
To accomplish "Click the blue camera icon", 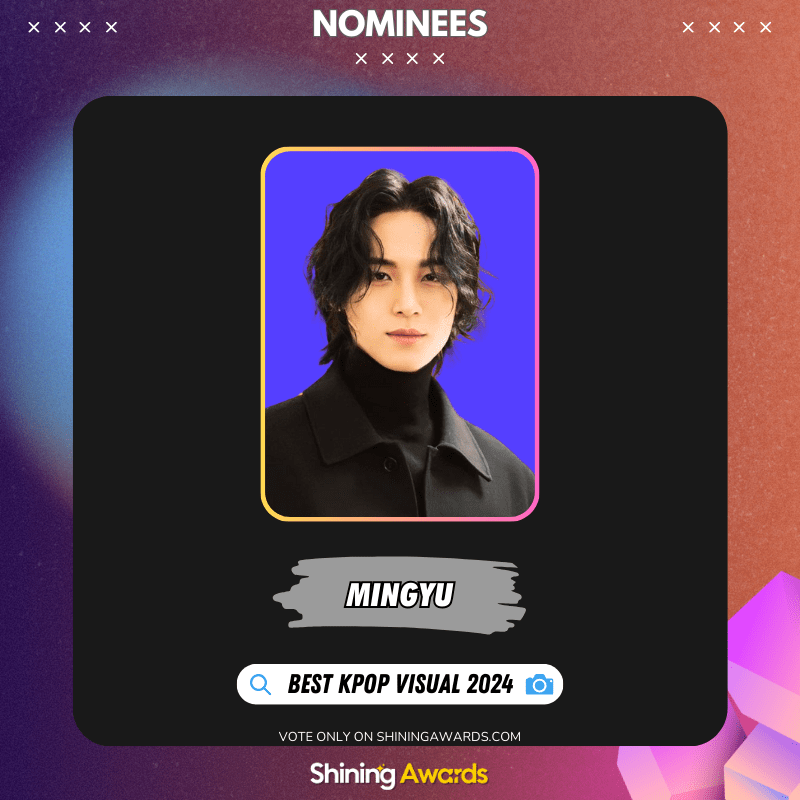I will (539, 684).
